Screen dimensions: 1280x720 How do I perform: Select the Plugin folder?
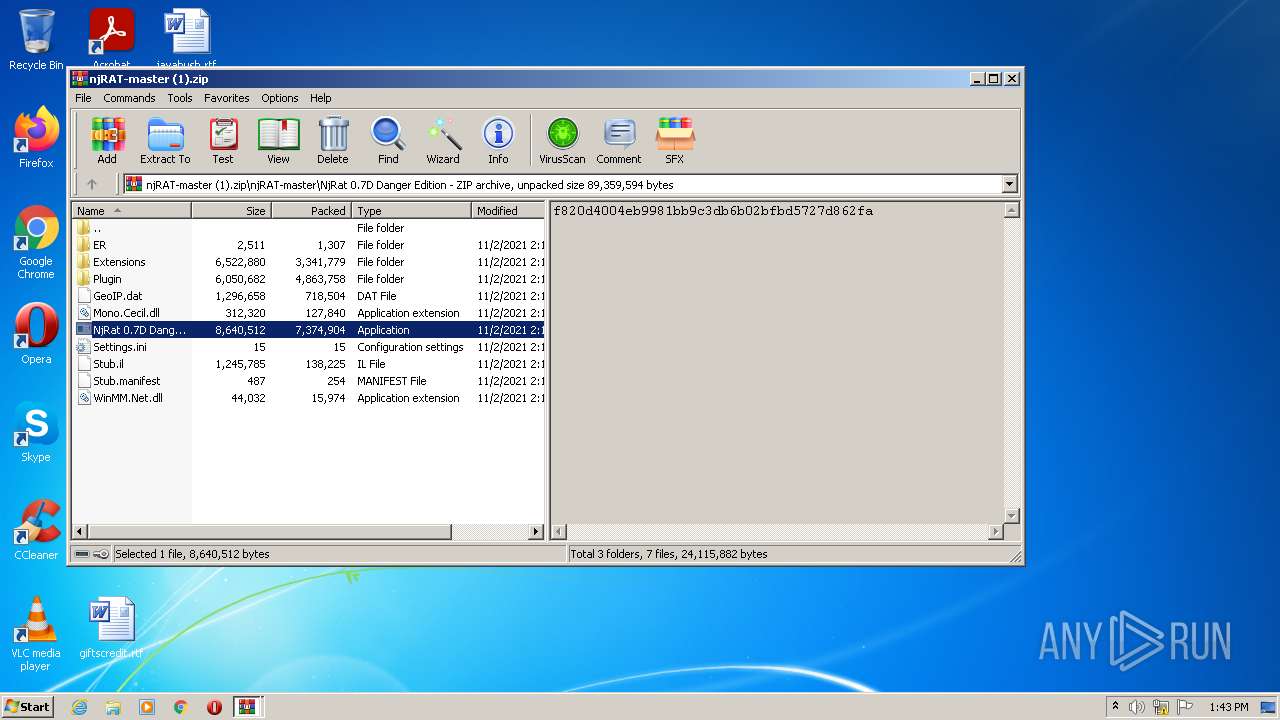coord(310,279)
